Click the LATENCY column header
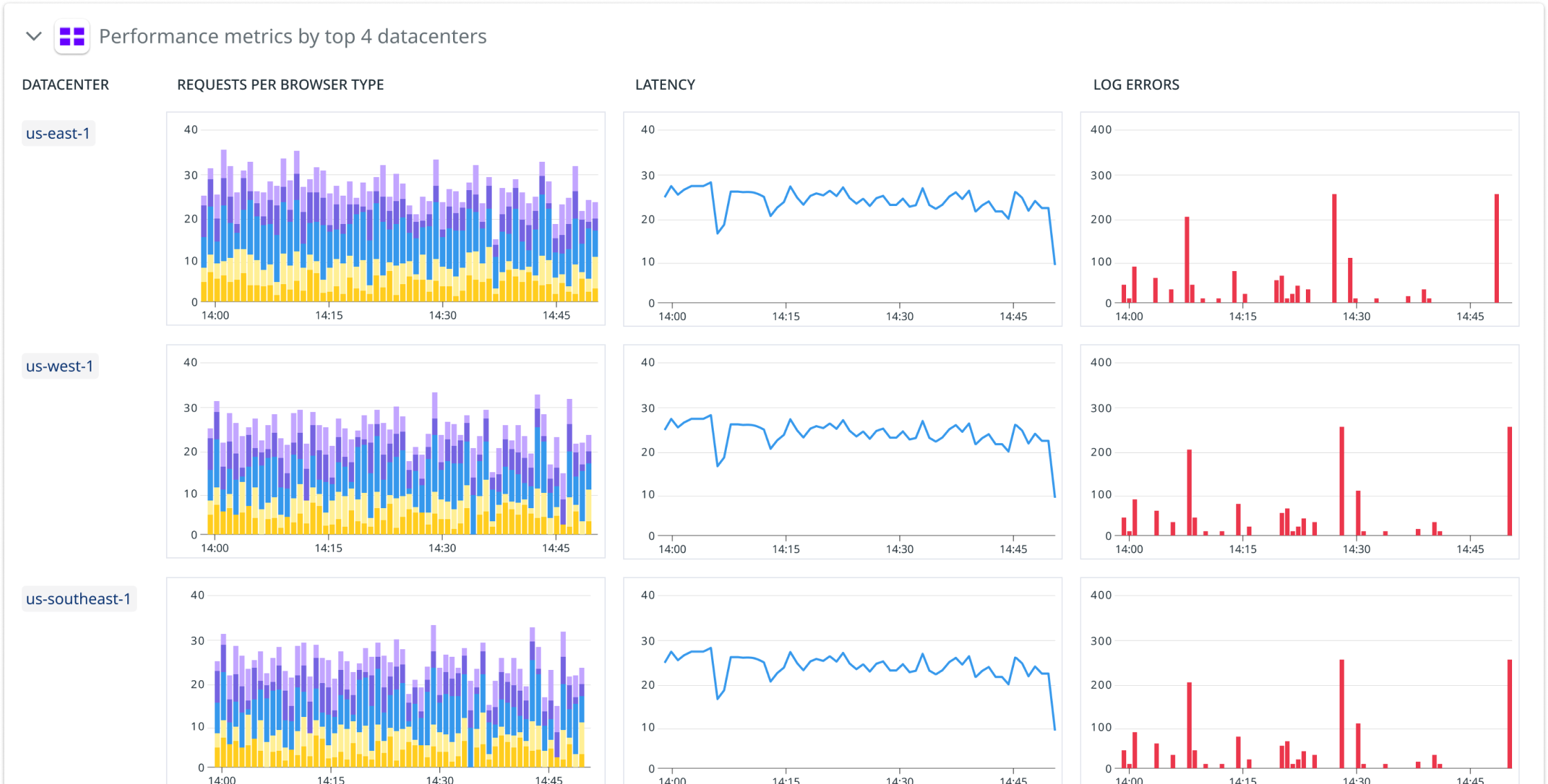 (x=665, y=84)
